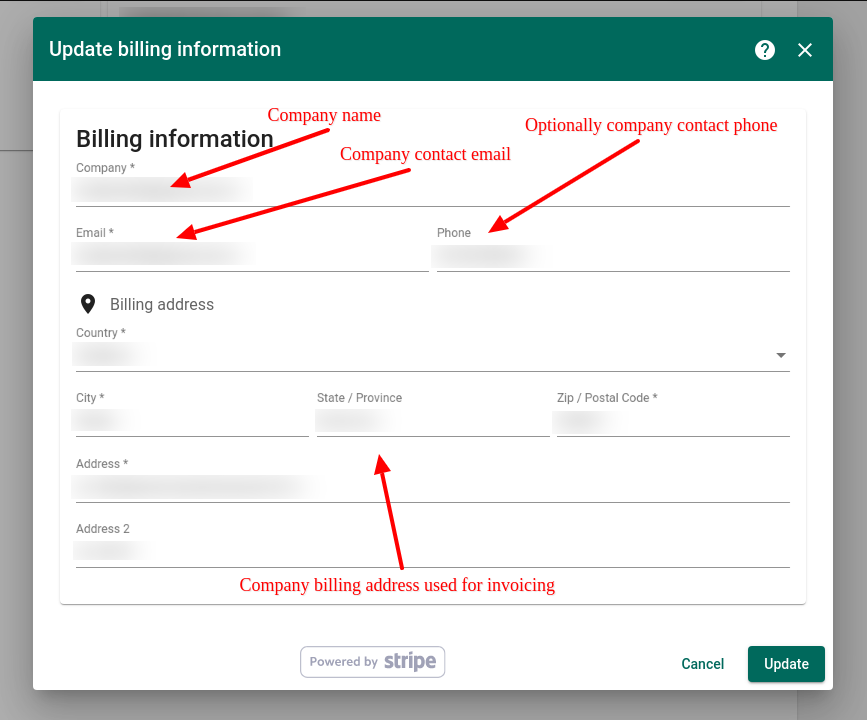867x720 pixels.
Task: Click the Update billing information title
Action: (165, 49)
